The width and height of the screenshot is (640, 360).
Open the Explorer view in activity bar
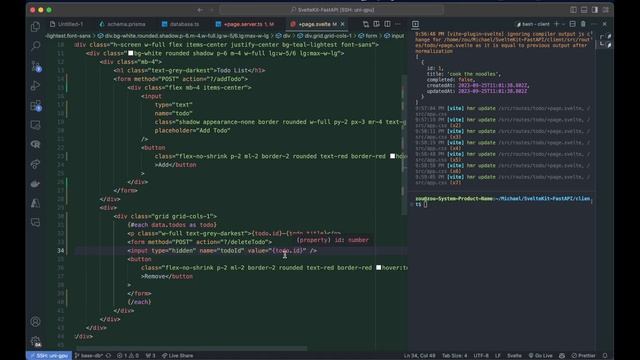coord(36,27)
